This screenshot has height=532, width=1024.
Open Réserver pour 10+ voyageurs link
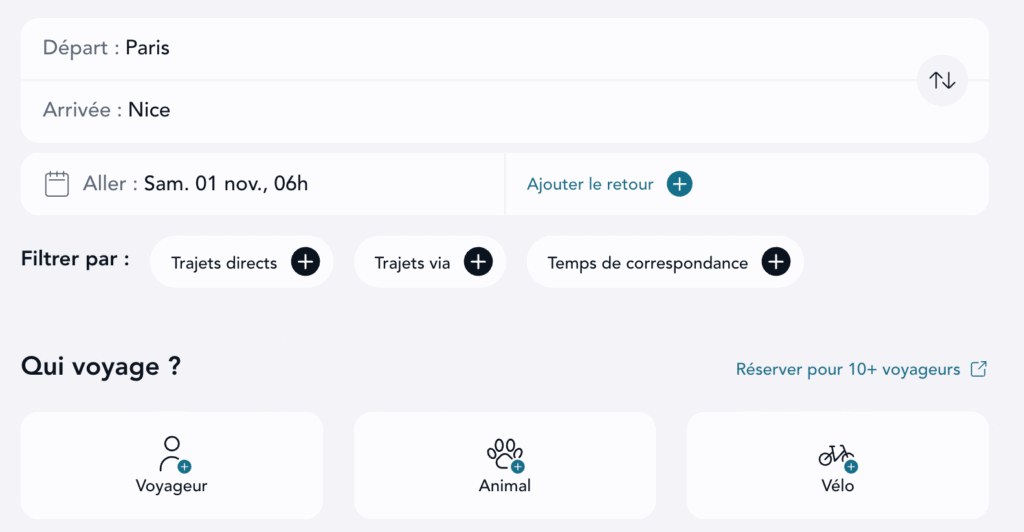tap(848, 369)
